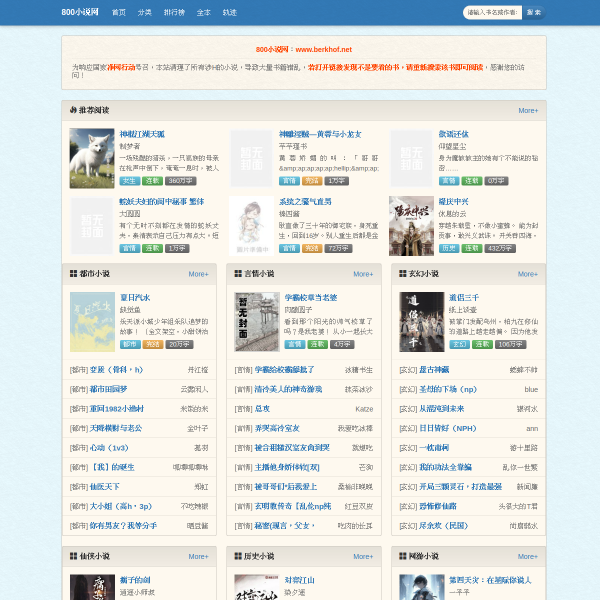
Task: Open the 对弈江山 cover under 历史小说
Action: 257,587
